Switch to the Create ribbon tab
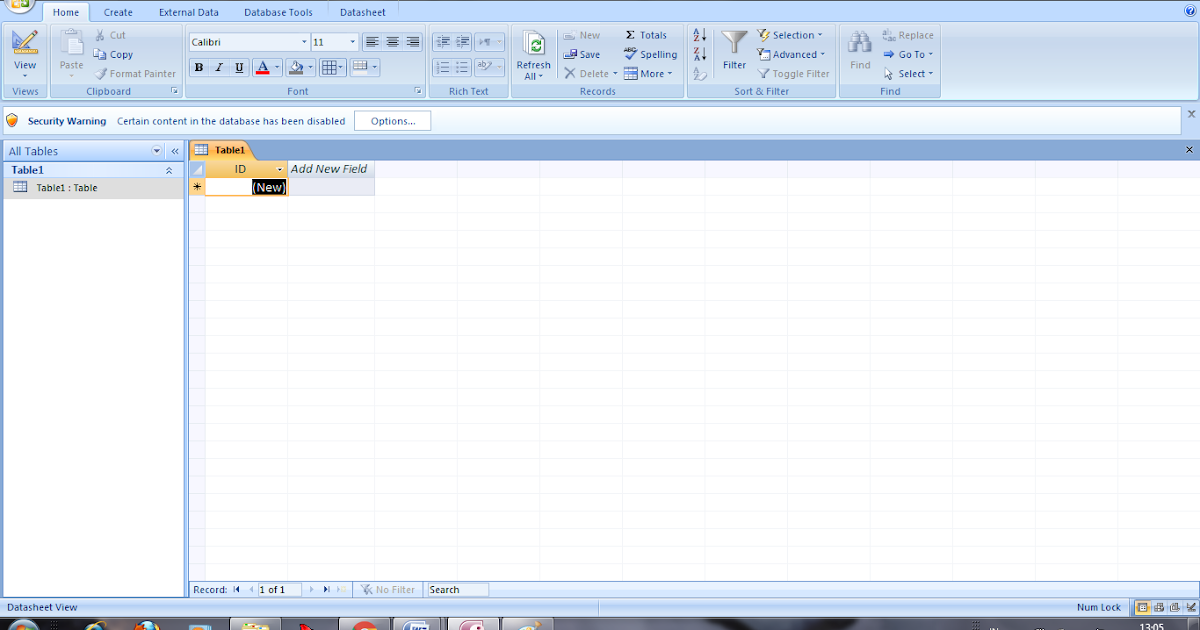This screenshot has height=630, width=1200. 117,12
